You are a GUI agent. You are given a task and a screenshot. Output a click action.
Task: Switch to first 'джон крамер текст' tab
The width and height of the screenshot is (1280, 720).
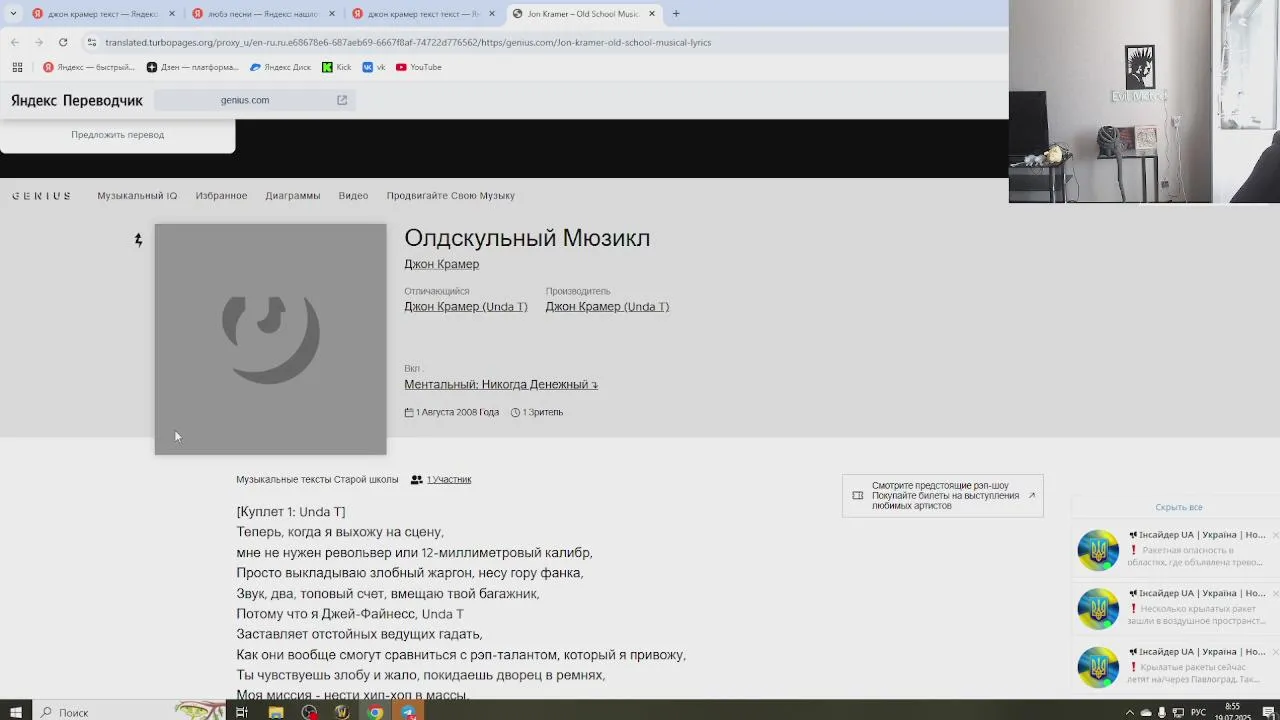click(103, 14)
